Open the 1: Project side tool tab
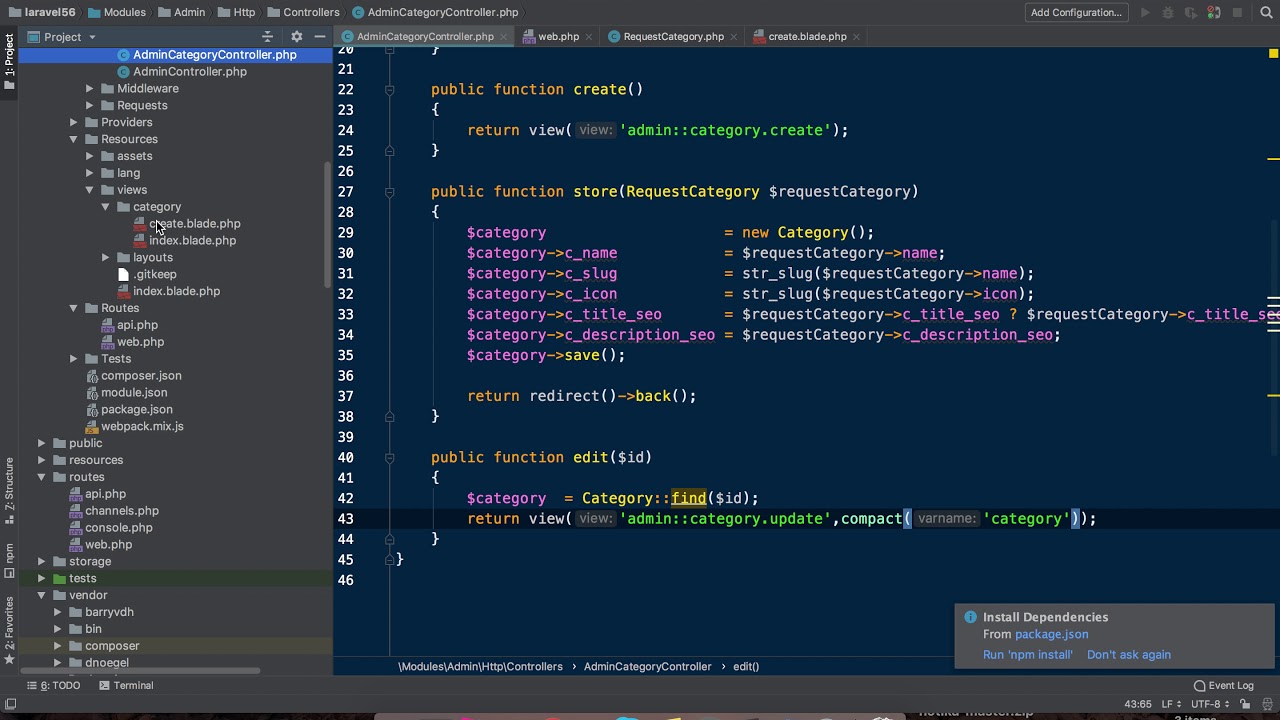The width and height of the screenshot is (1280, 720). (9, 60)
